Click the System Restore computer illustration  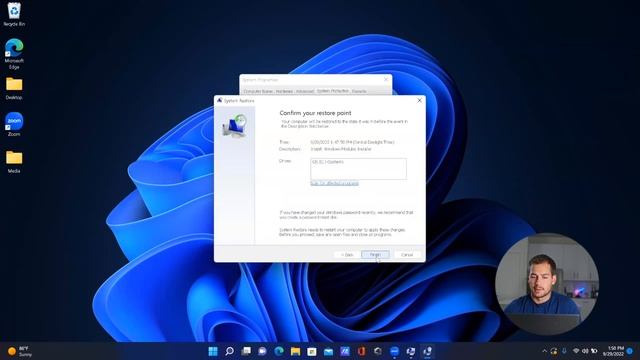[235, 127]
